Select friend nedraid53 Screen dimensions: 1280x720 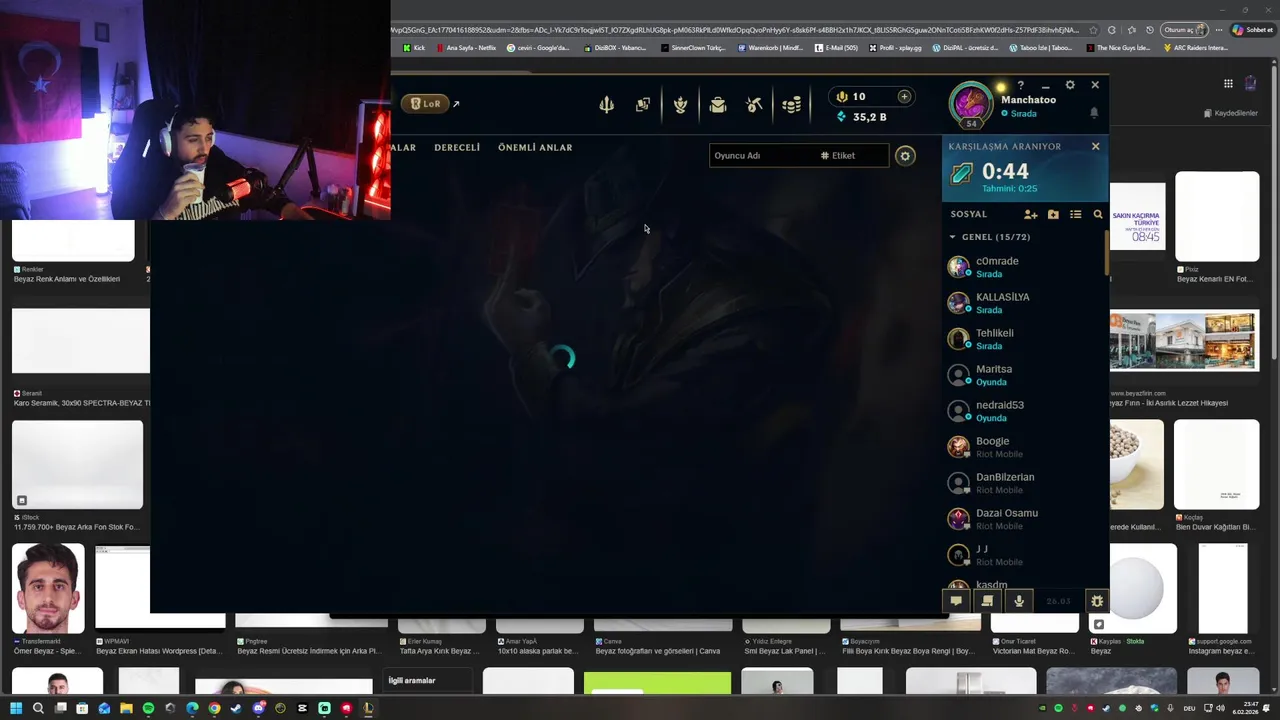pyautogui.click(x=1024, y=411)
